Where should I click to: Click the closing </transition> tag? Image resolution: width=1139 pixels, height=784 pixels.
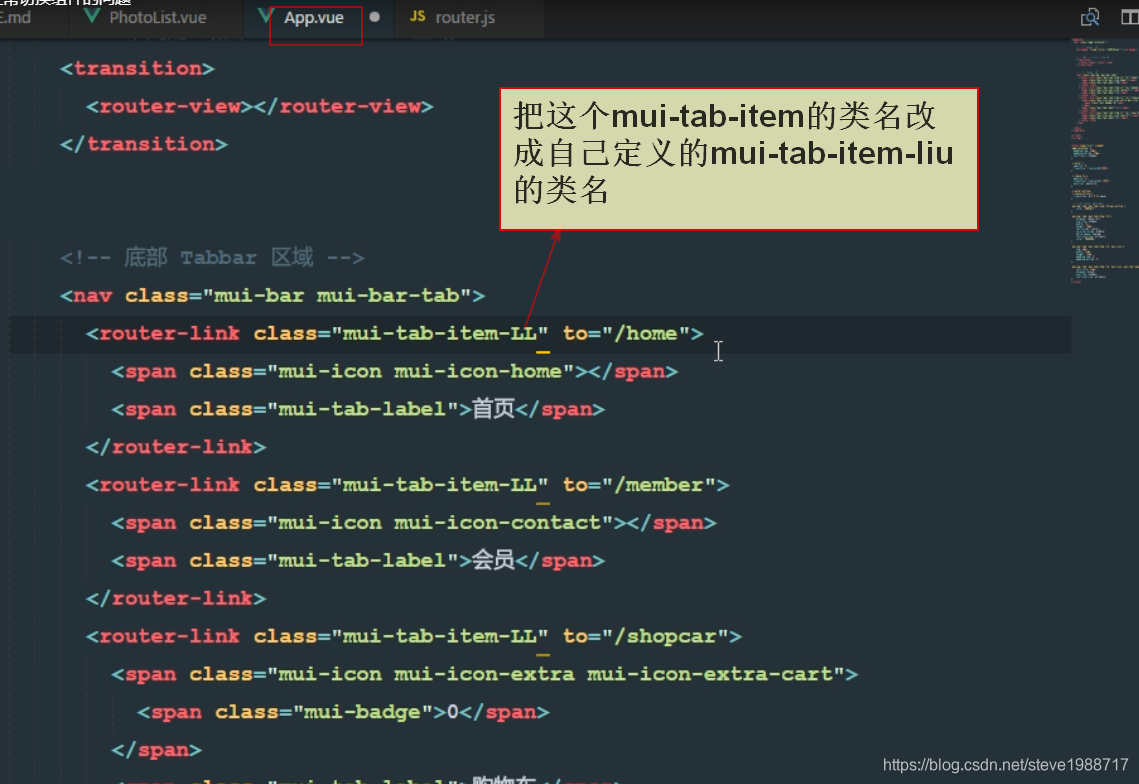coord(144,144)
